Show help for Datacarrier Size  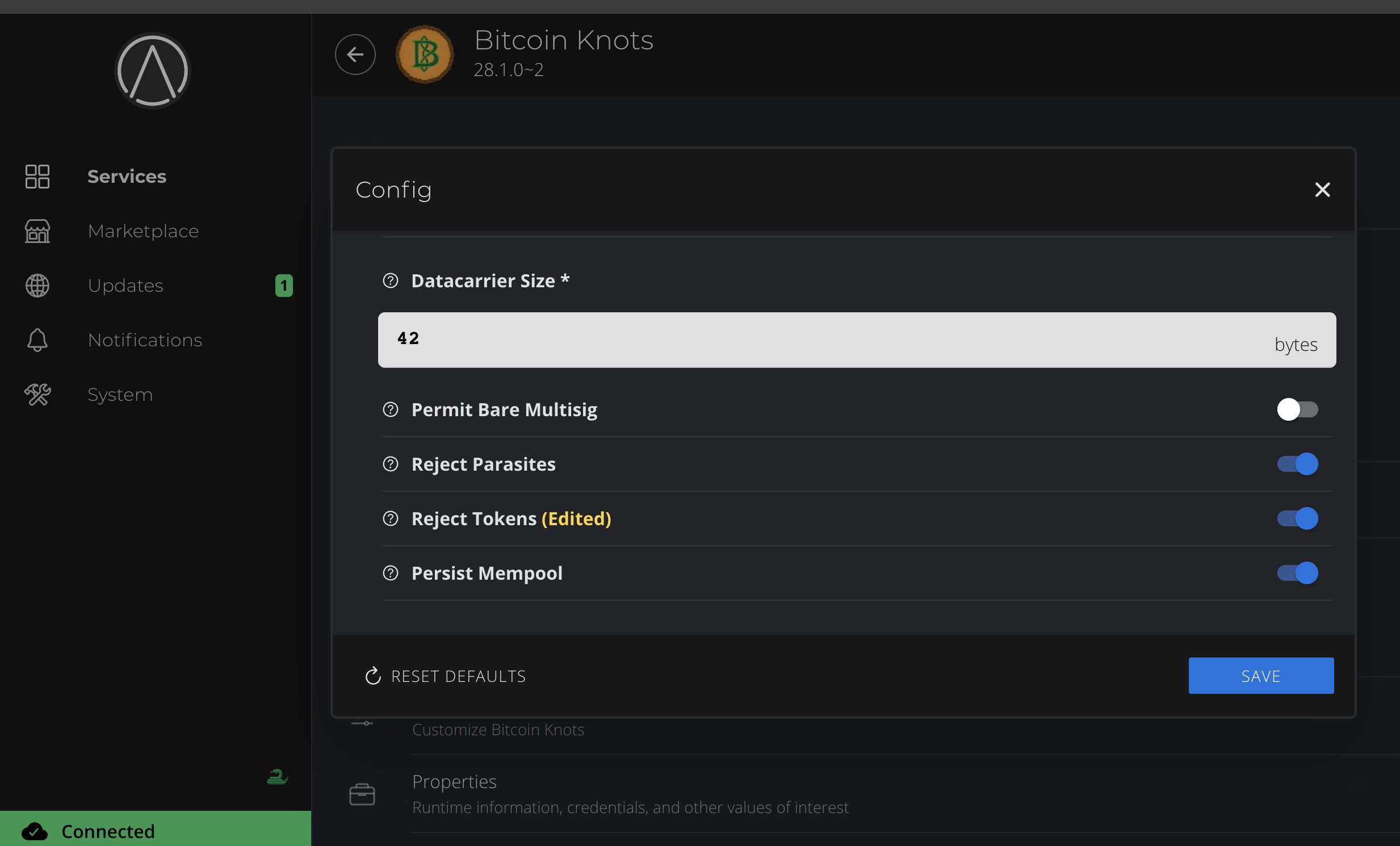tap(391, 280)
